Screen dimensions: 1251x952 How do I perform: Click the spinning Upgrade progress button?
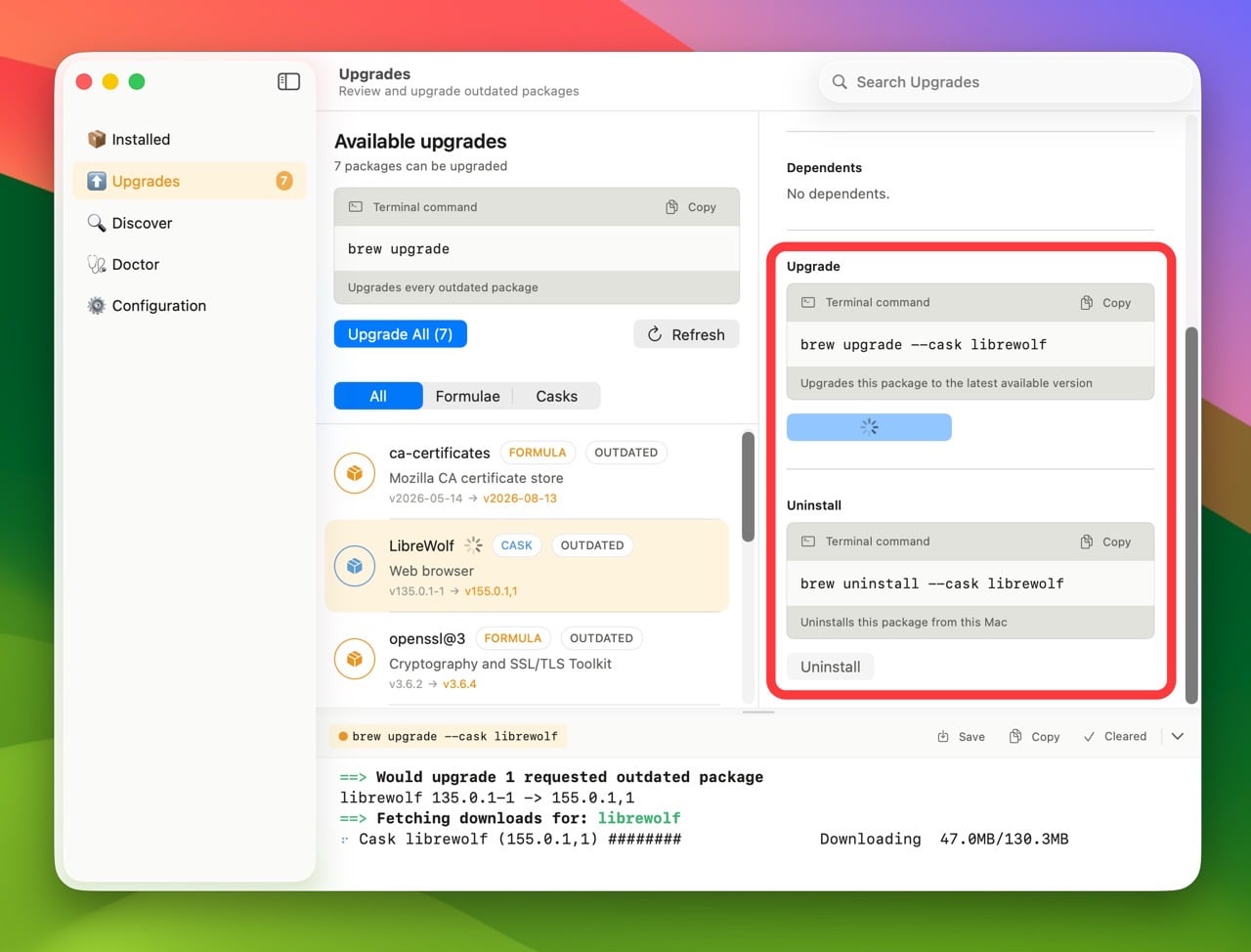(869, 427)
